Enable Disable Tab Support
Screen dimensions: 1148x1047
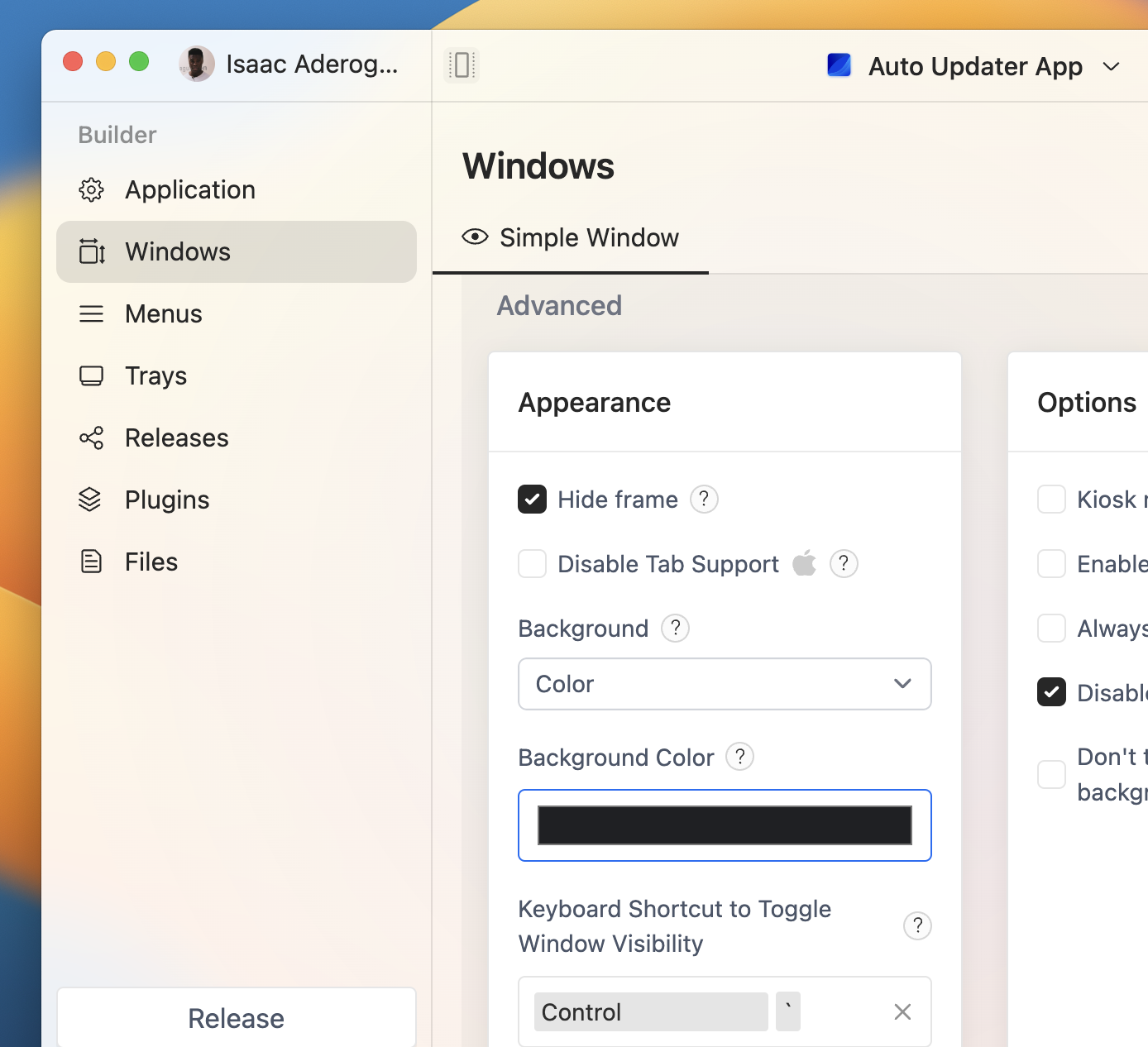(532, 563)
